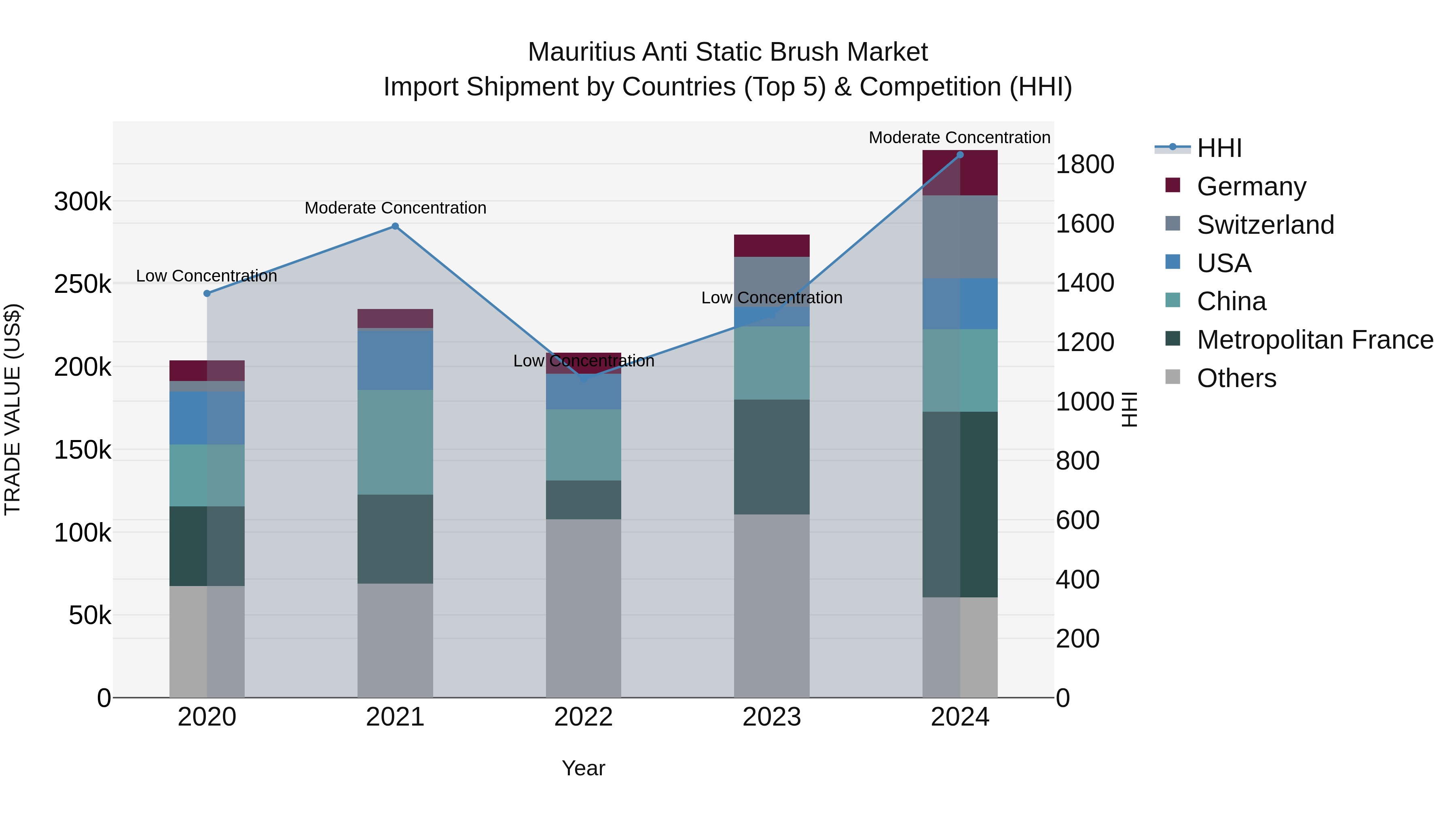Toggle Switzerland series in the legend
1456x819 pixels.
pos(1250,224)
